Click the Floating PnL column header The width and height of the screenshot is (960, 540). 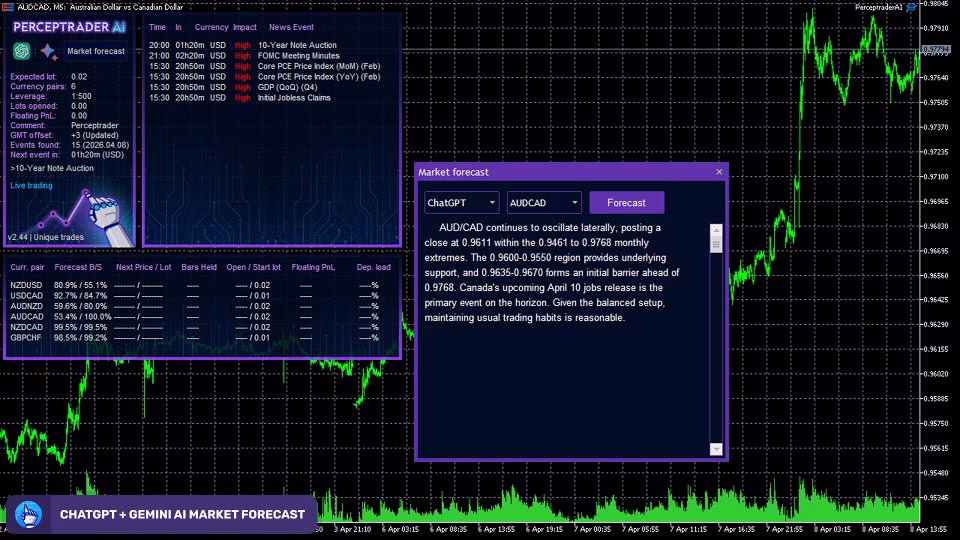coord(313,267)
